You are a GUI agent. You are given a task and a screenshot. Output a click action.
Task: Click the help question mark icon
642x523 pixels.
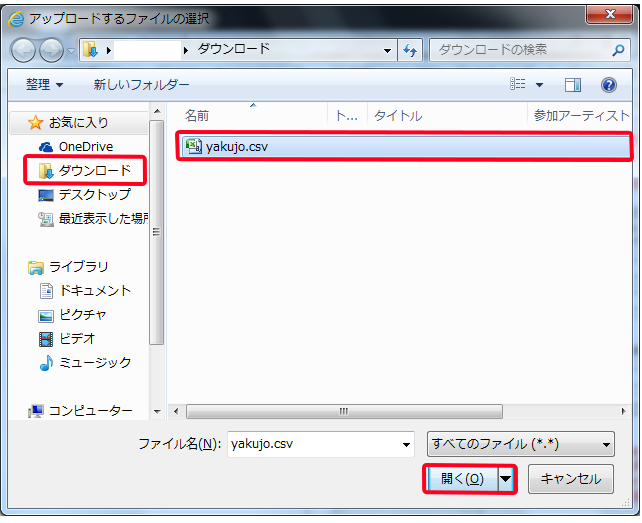tap(608, 85)
